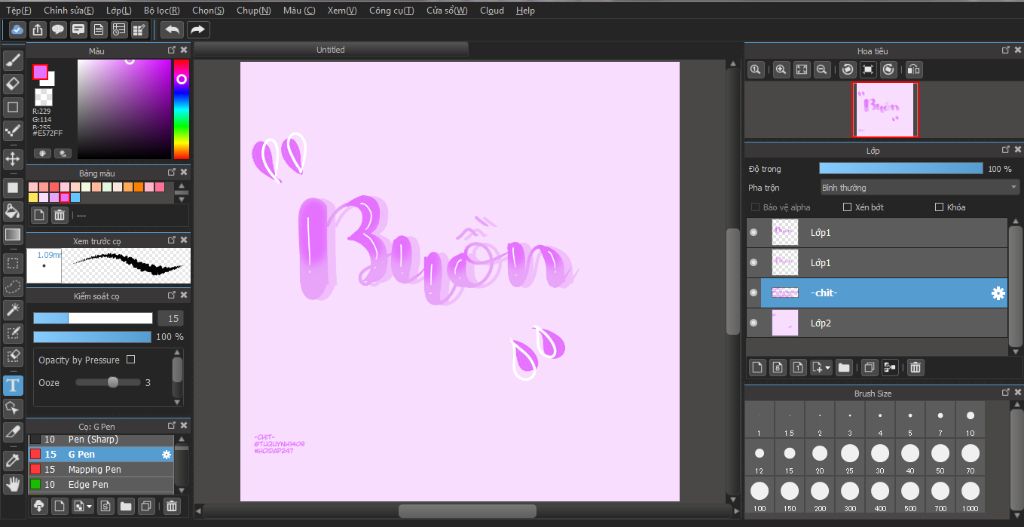Select transparent color swatch in Màu panel
Screen dimensions: 1024x527
click(43, 97)
